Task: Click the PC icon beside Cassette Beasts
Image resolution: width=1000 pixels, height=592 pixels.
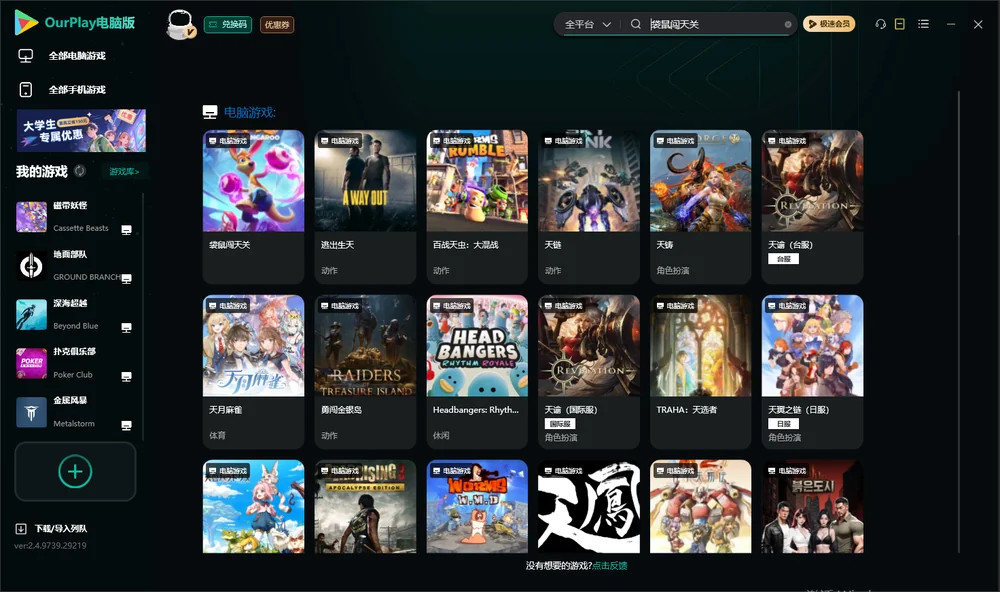Action: [126, 230]
